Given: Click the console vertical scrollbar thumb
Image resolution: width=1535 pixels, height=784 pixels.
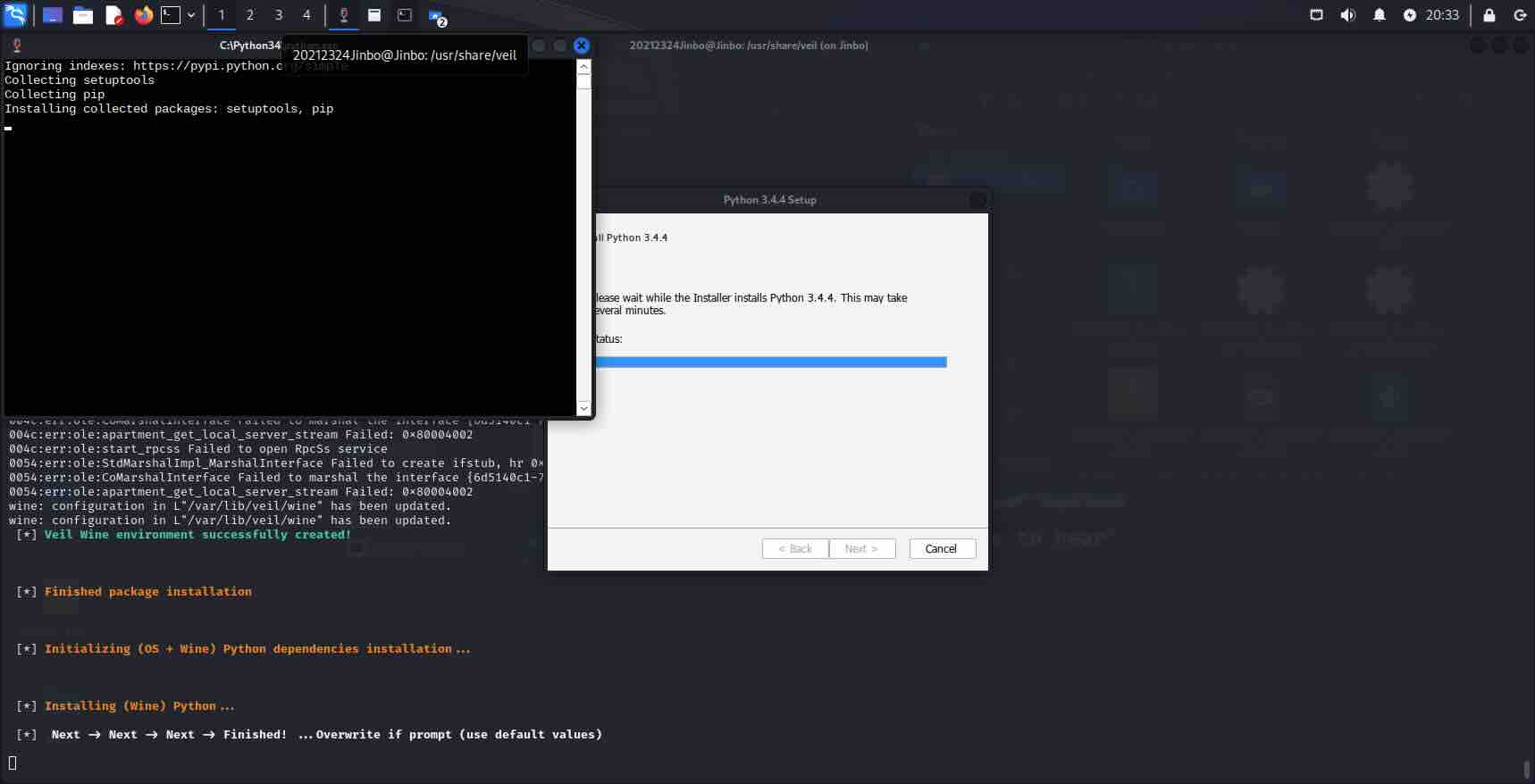Looking at the screenshot, I should click(583, 82).
